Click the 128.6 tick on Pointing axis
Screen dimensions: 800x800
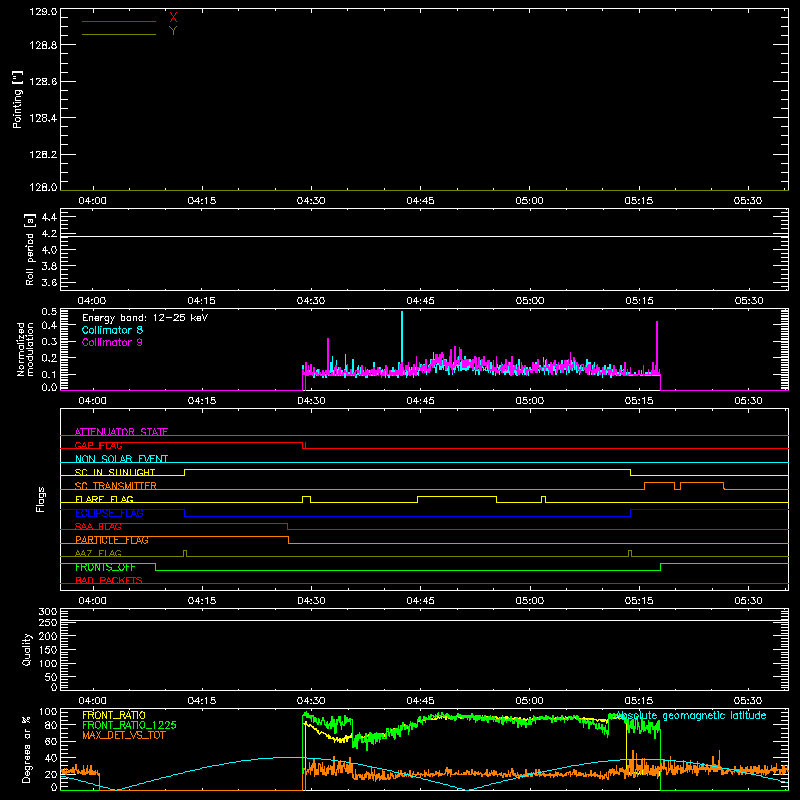(43, 81)
